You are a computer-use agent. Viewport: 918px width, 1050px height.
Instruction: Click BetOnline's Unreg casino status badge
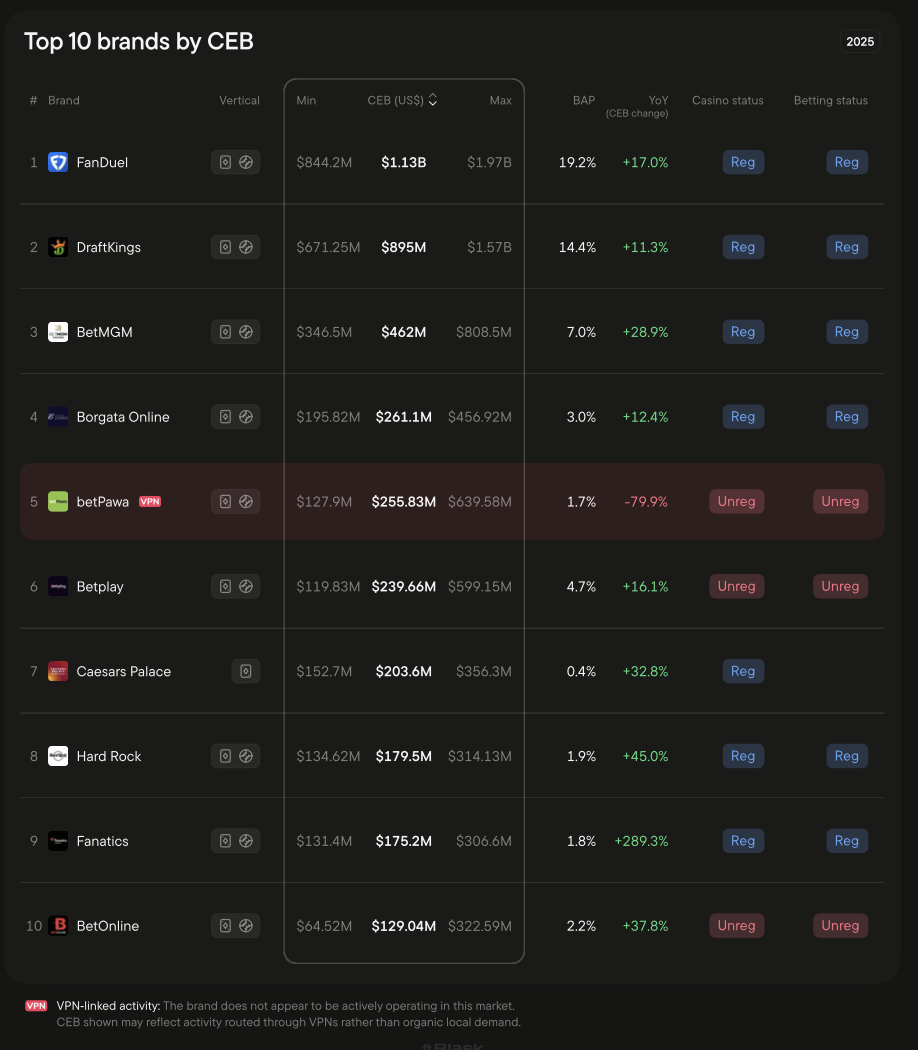(x=737, y=925)
